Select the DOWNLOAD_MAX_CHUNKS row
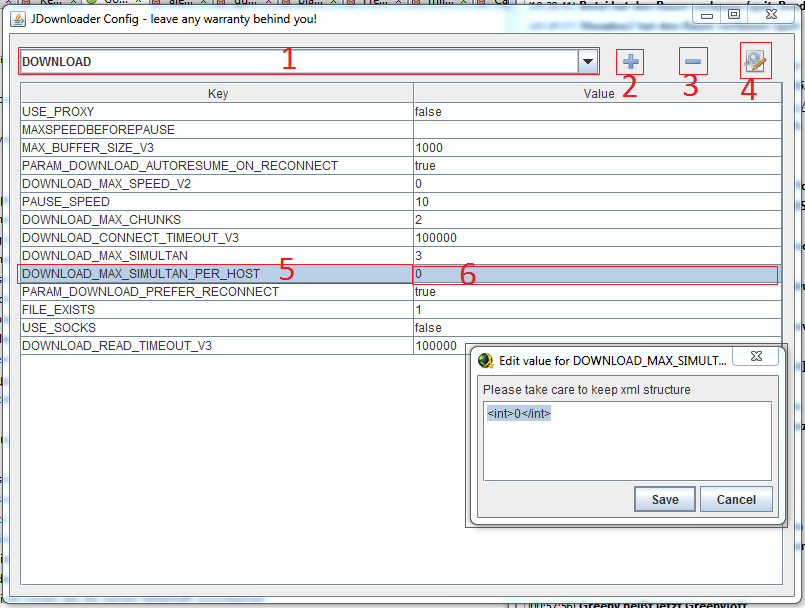Screen dimensions: 805x608 pyautogui.click(x=217, y=220)
